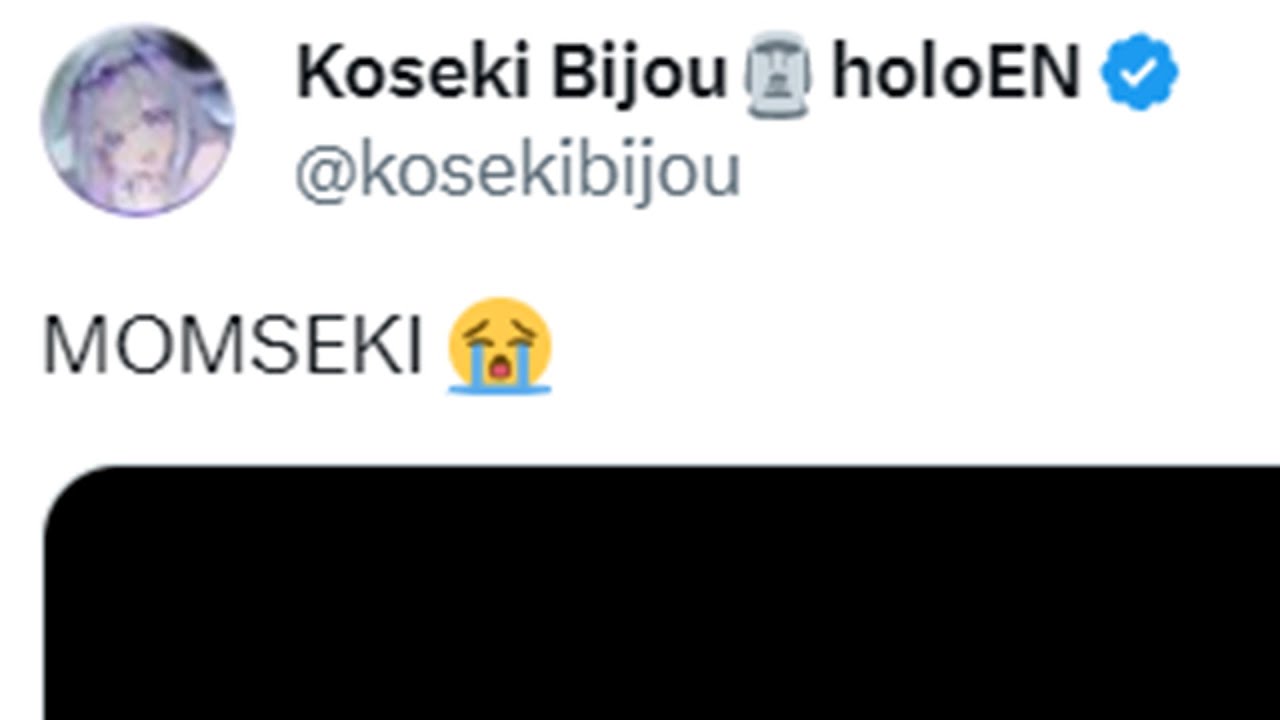
Task: Click the "holoEN" text after the moai
Action: tap(956, 73)
